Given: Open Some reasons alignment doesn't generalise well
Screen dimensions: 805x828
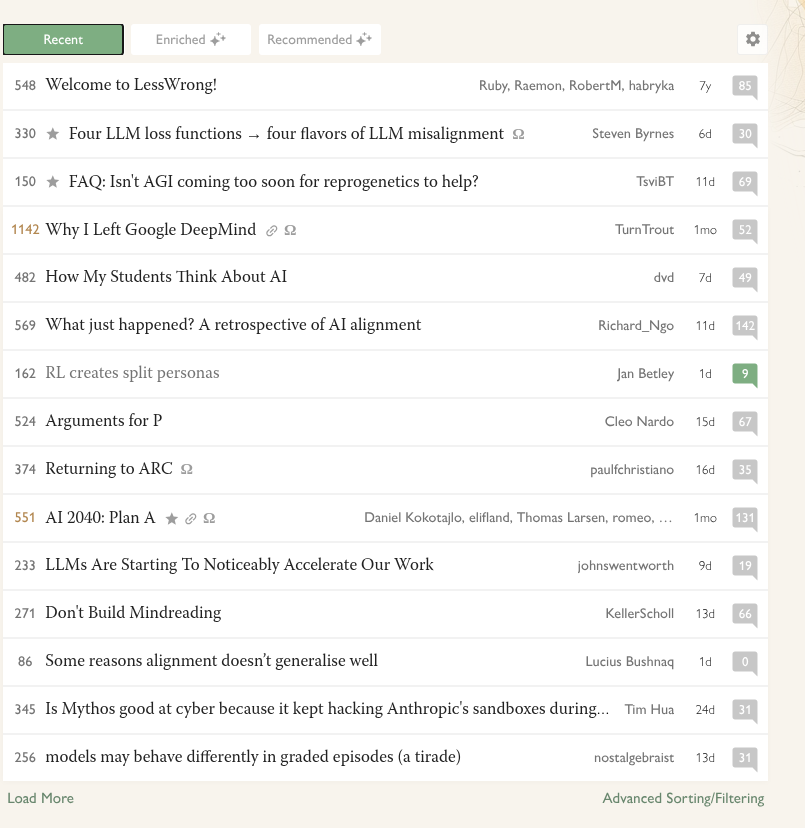Looking at the screenshot, I should [x=211, y=661].
